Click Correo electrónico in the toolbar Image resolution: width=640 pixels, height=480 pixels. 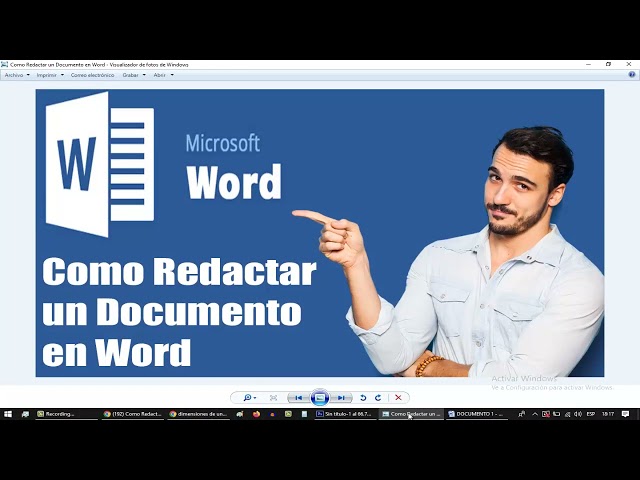[x=92, y=75]
